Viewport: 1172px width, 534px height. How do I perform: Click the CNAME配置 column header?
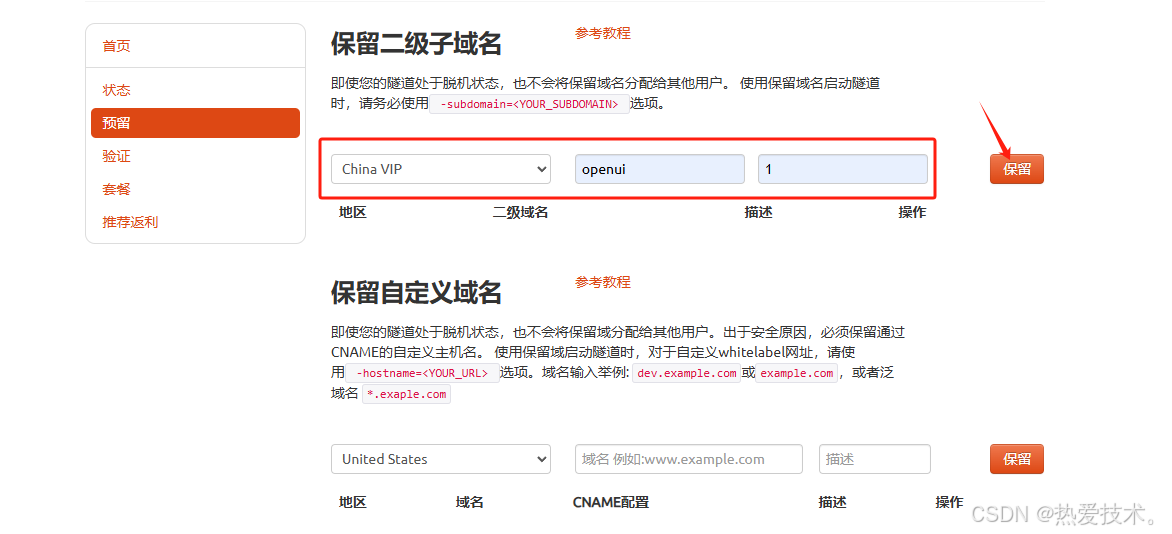click(x=611, y=503)
